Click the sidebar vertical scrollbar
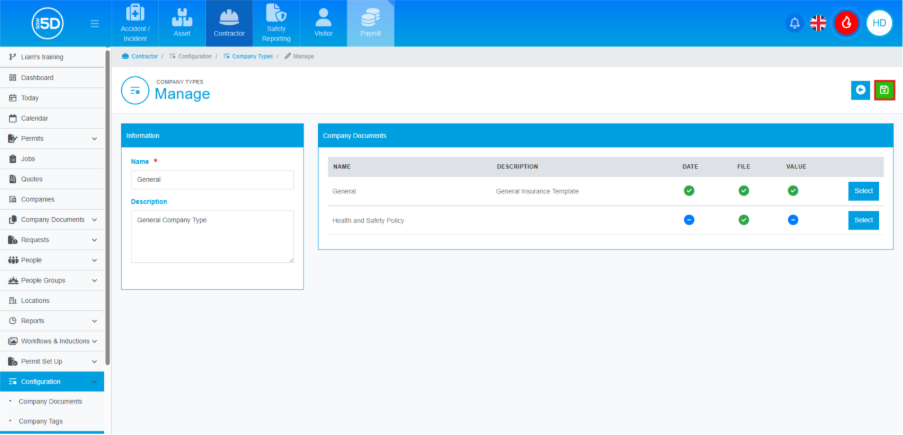Viewport: 903px width, 435px height. pos(107,200)
